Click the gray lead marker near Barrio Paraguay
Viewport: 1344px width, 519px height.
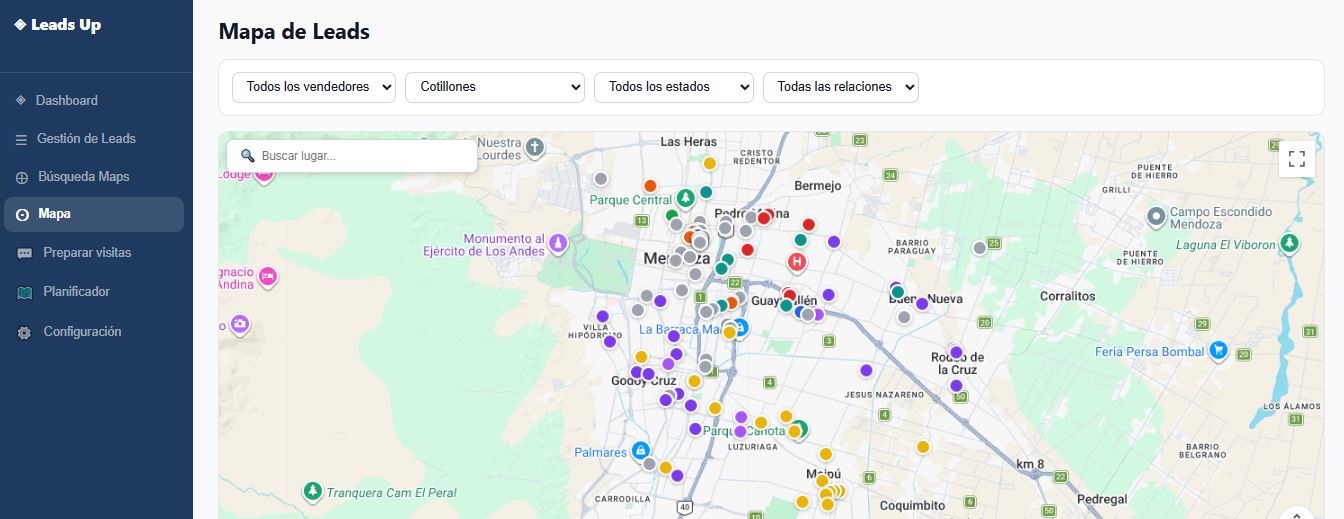point(980,248)
